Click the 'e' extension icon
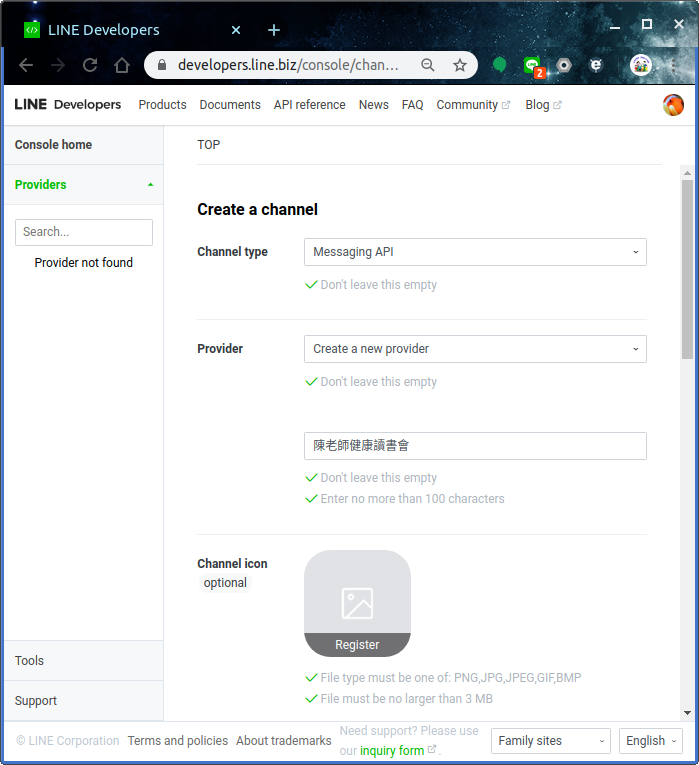The height and width of the screenshot is (765, 699). 596,65
